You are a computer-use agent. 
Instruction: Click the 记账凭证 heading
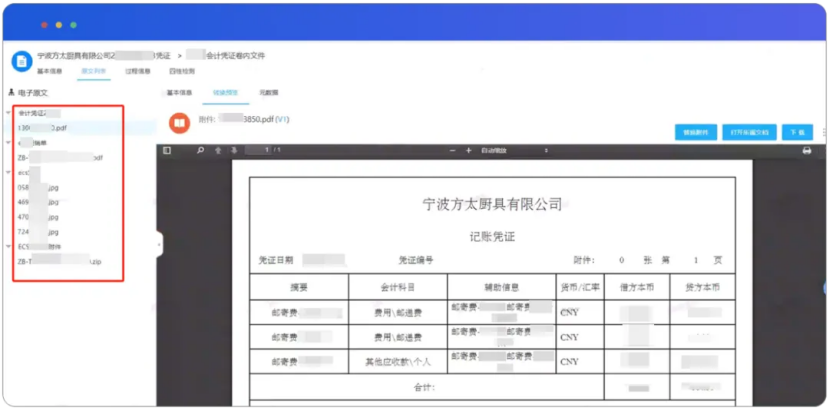492,237
